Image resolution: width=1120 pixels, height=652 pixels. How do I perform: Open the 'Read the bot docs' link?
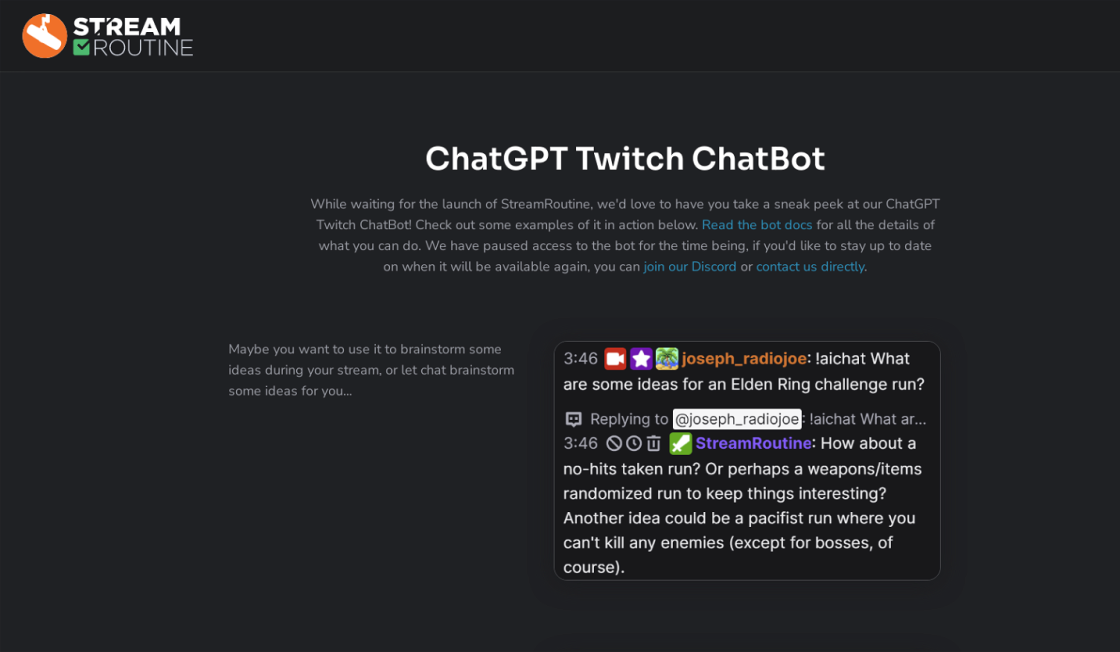[757, 225]
